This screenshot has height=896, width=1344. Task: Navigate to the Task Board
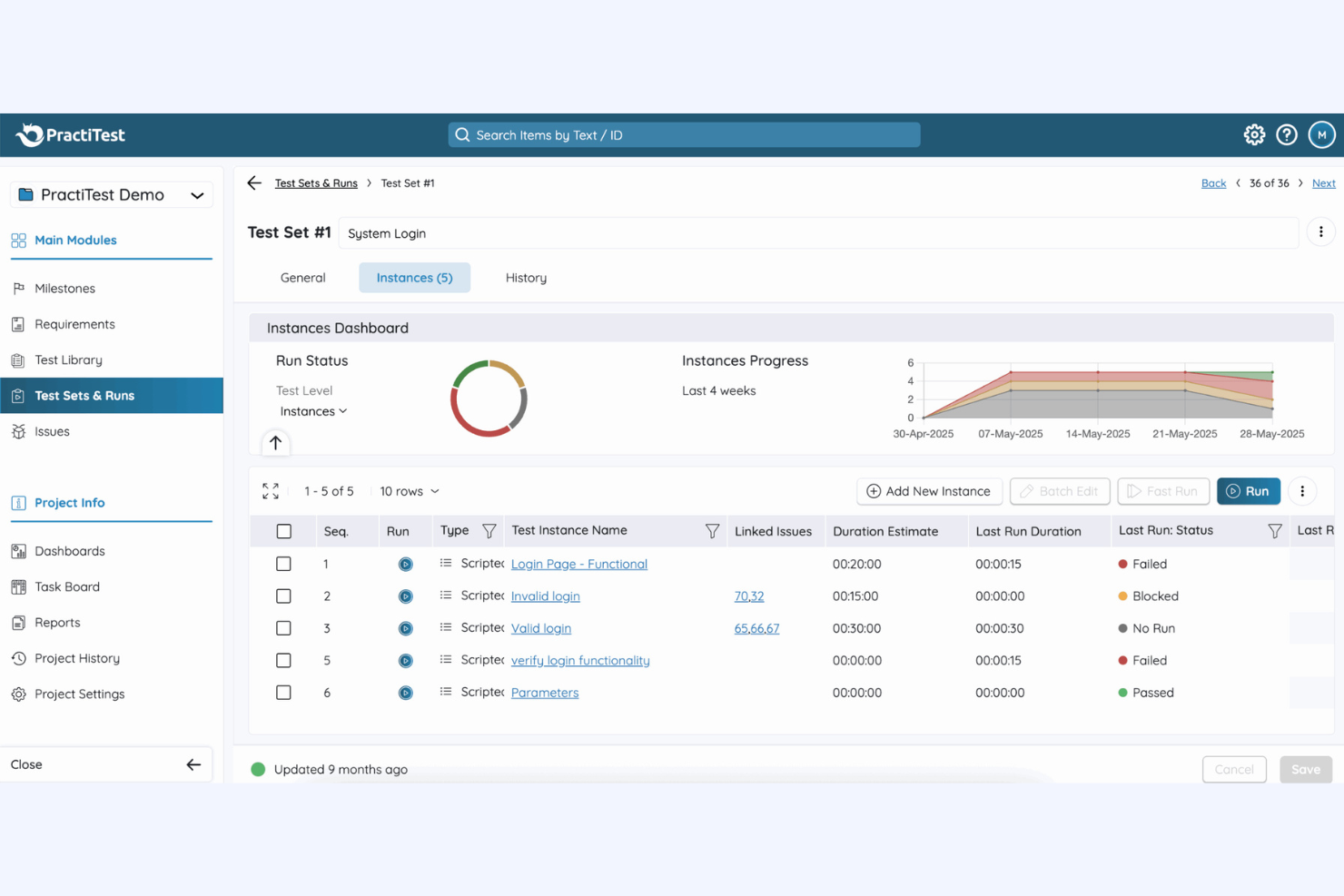[65, 586]
